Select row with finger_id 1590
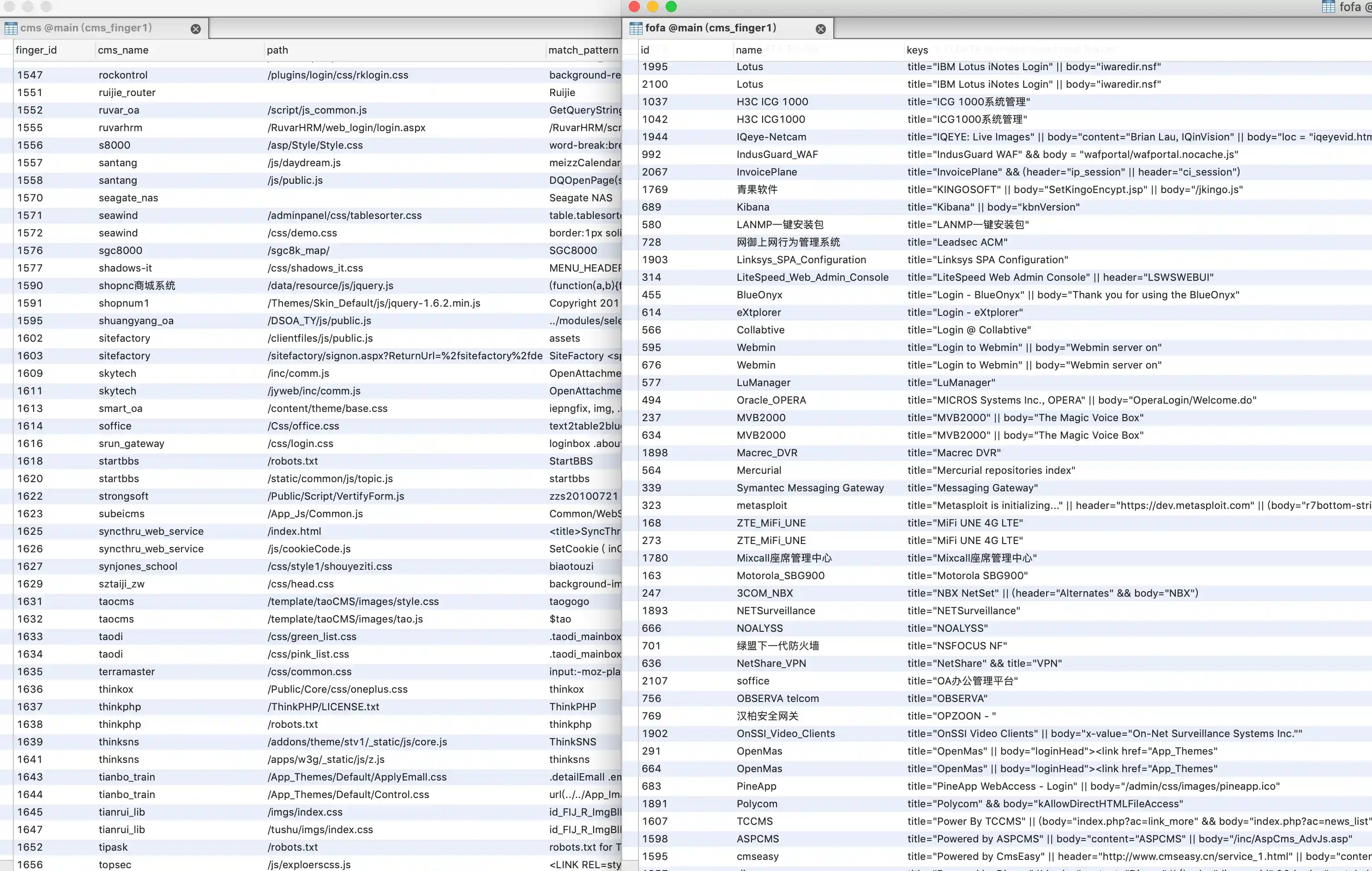 [x=30, y=285]
